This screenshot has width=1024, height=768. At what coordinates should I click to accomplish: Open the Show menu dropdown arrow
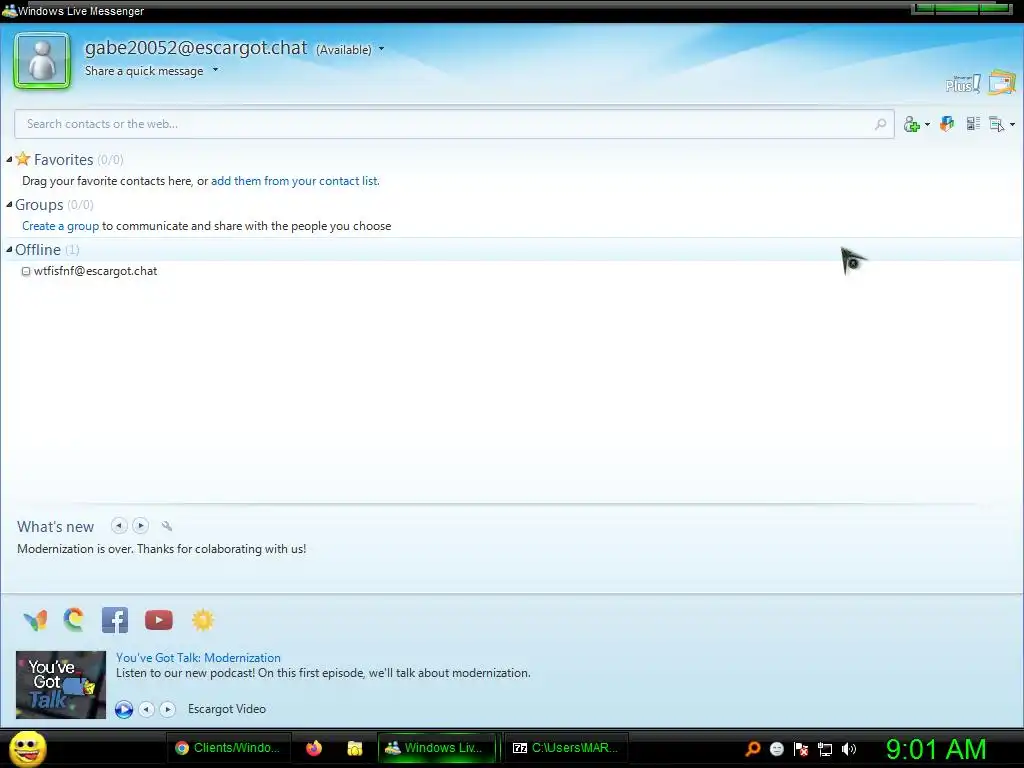click(1012, 125)
